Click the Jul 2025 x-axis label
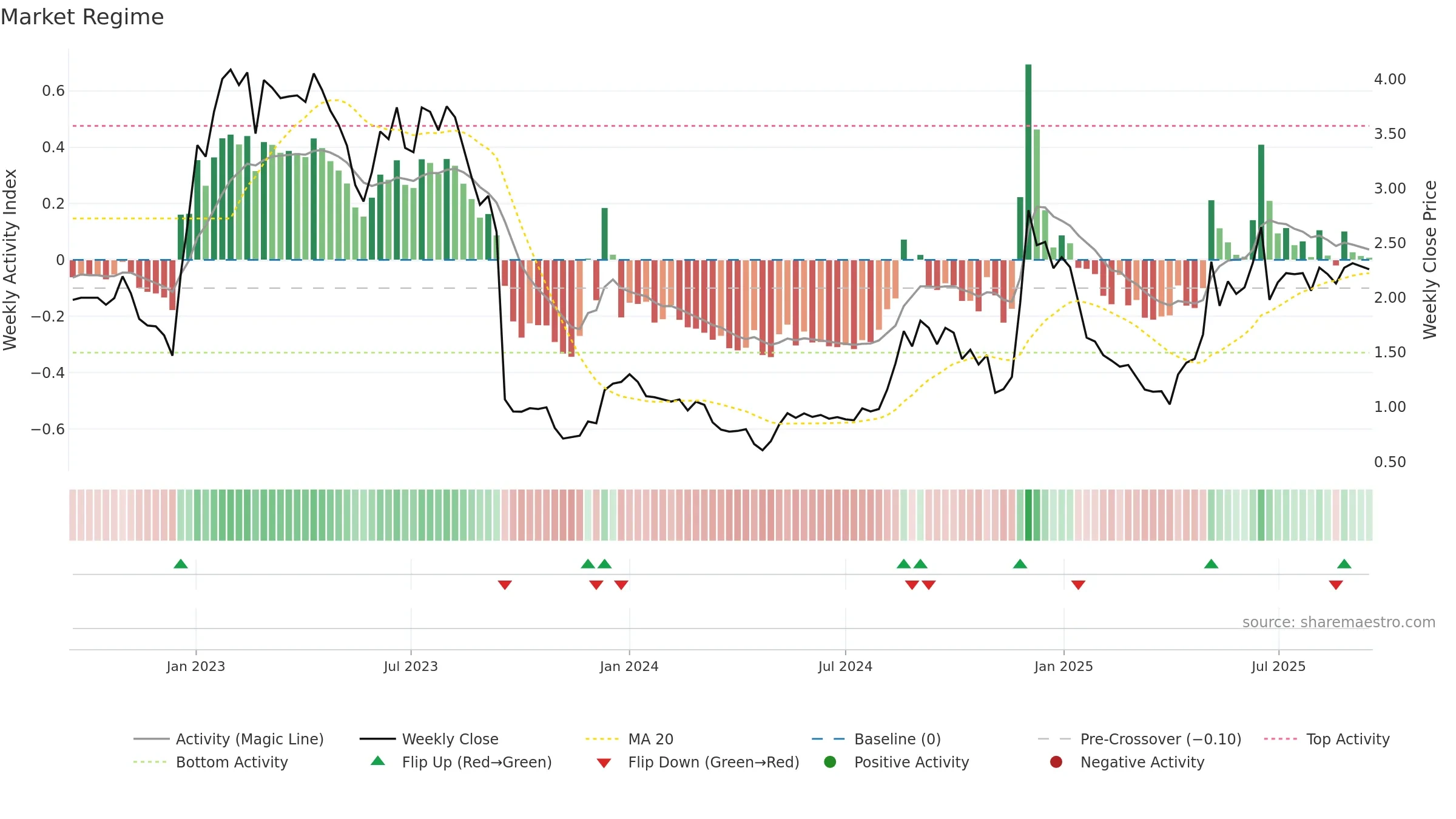Viewport: 1456px width, 819px height. (1278, 666)
